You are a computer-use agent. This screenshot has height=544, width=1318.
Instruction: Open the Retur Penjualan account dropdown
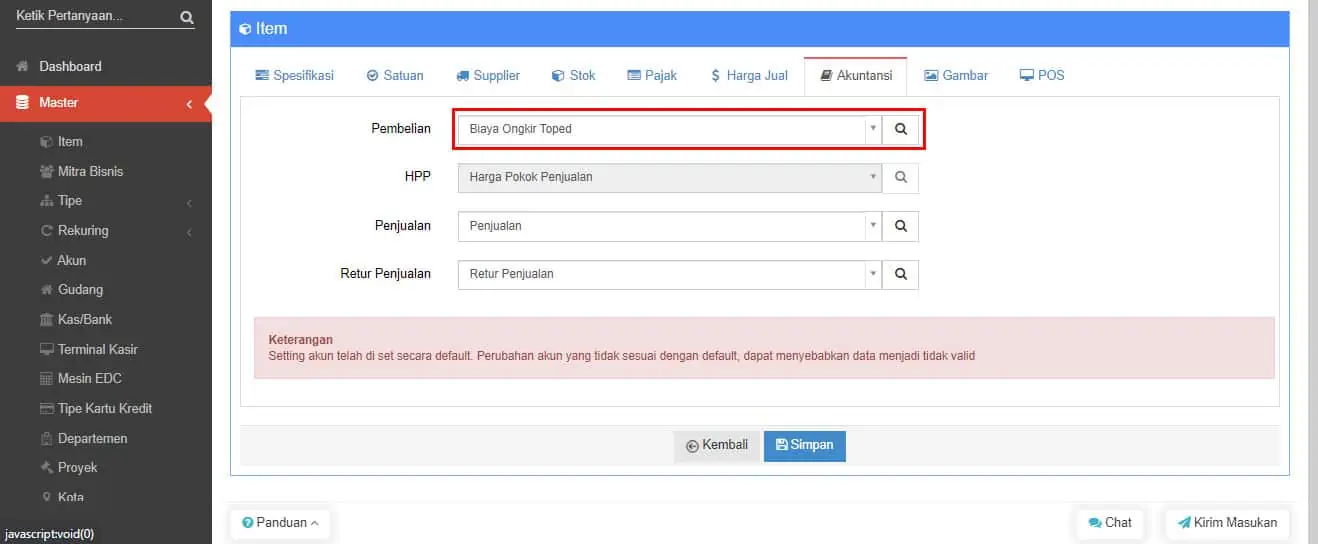click(670, 274)
